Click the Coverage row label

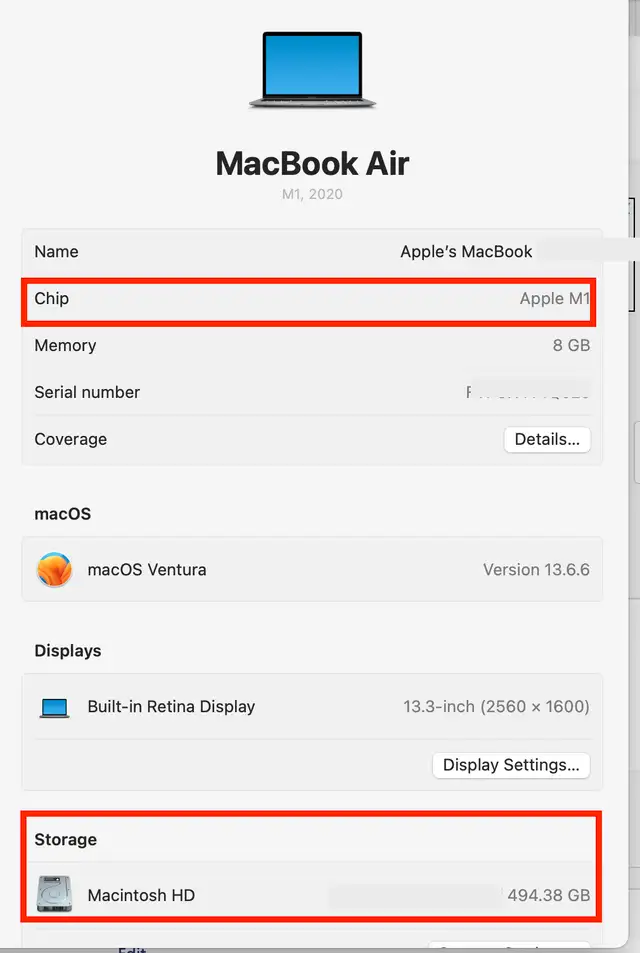tap(71, 439)
